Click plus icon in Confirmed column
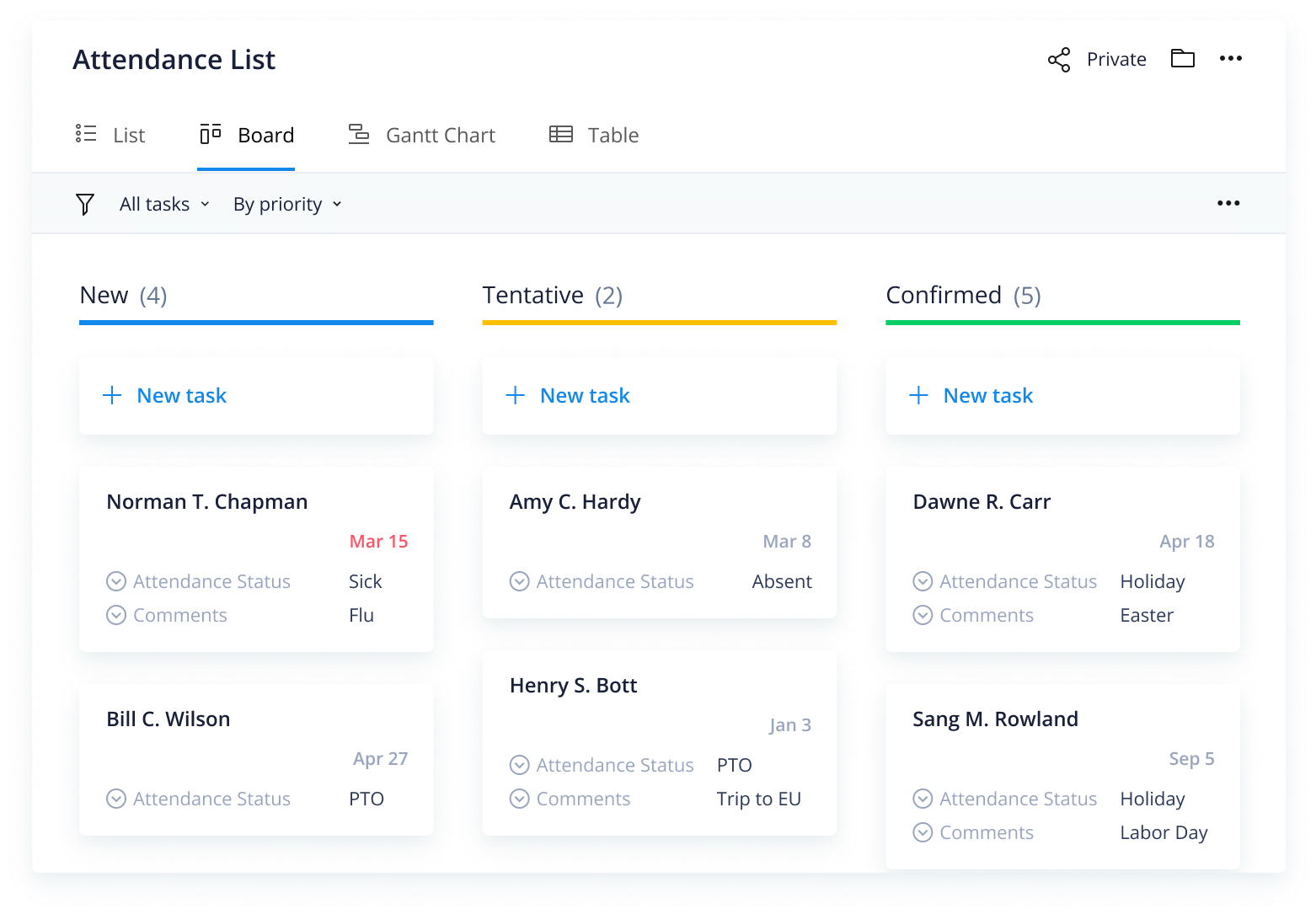Viewport: 1316px width, 914px height. pos(919,395)
